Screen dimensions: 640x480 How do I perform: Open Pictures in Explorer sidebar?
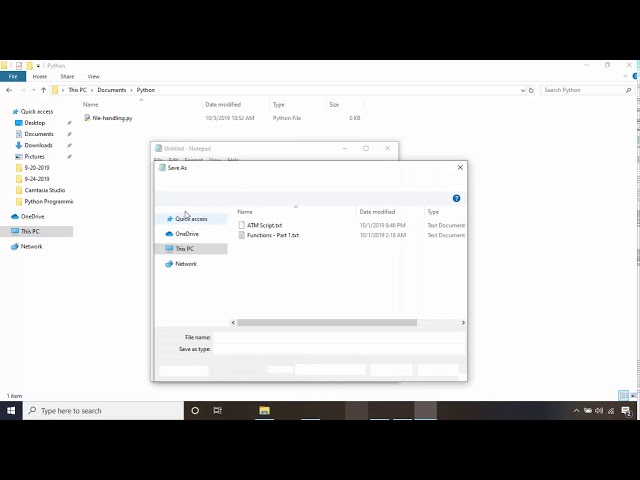click(x=34, y=156)
